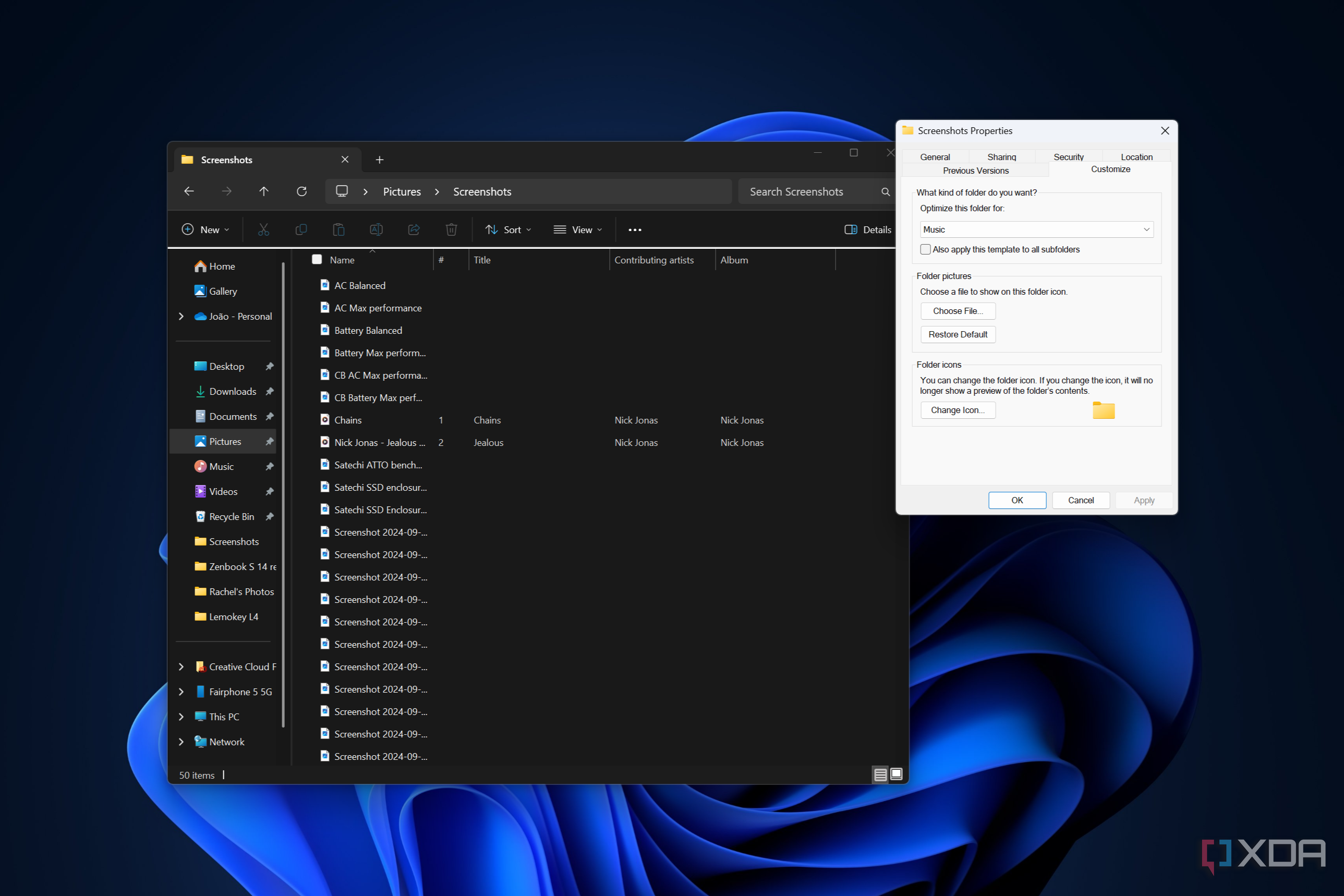Select the Music folder in sidebar
This screenshot has height=896, width=1344.
[222, 467]
